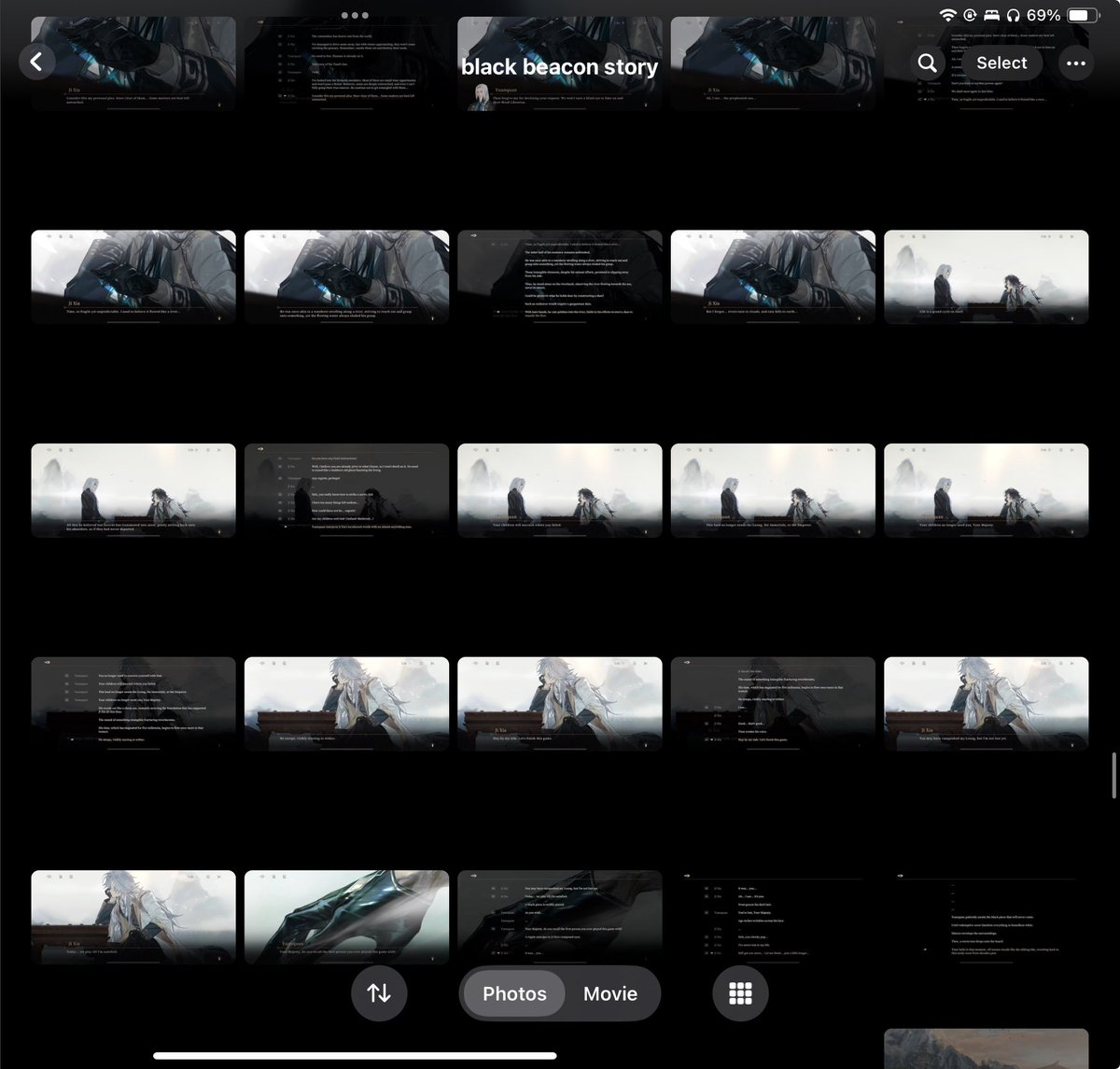Image resolution: width=1120 pixels, height=1069 pixels.
Task: Tap the Wi-Fi status icon
Action: (x=948, y=15)
